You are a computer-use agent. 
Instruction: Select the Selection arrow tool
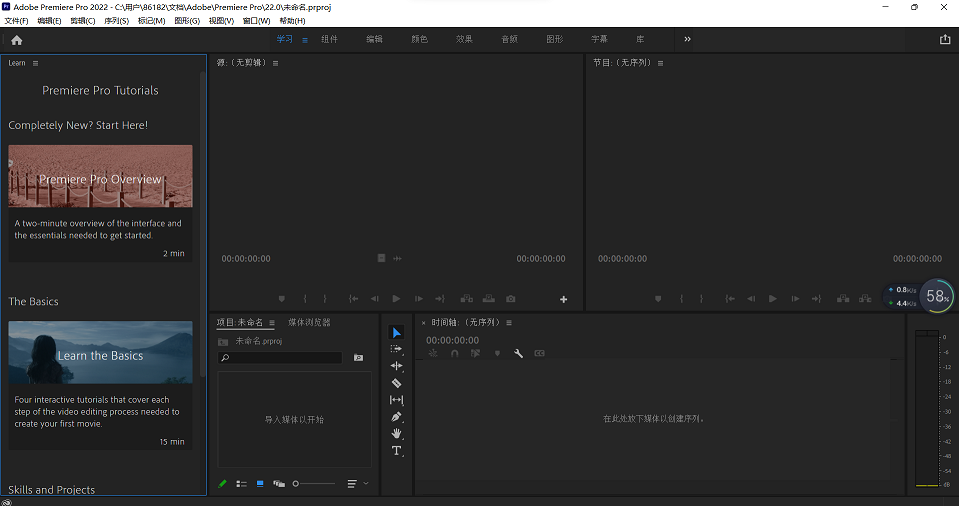tap(396, 332)
